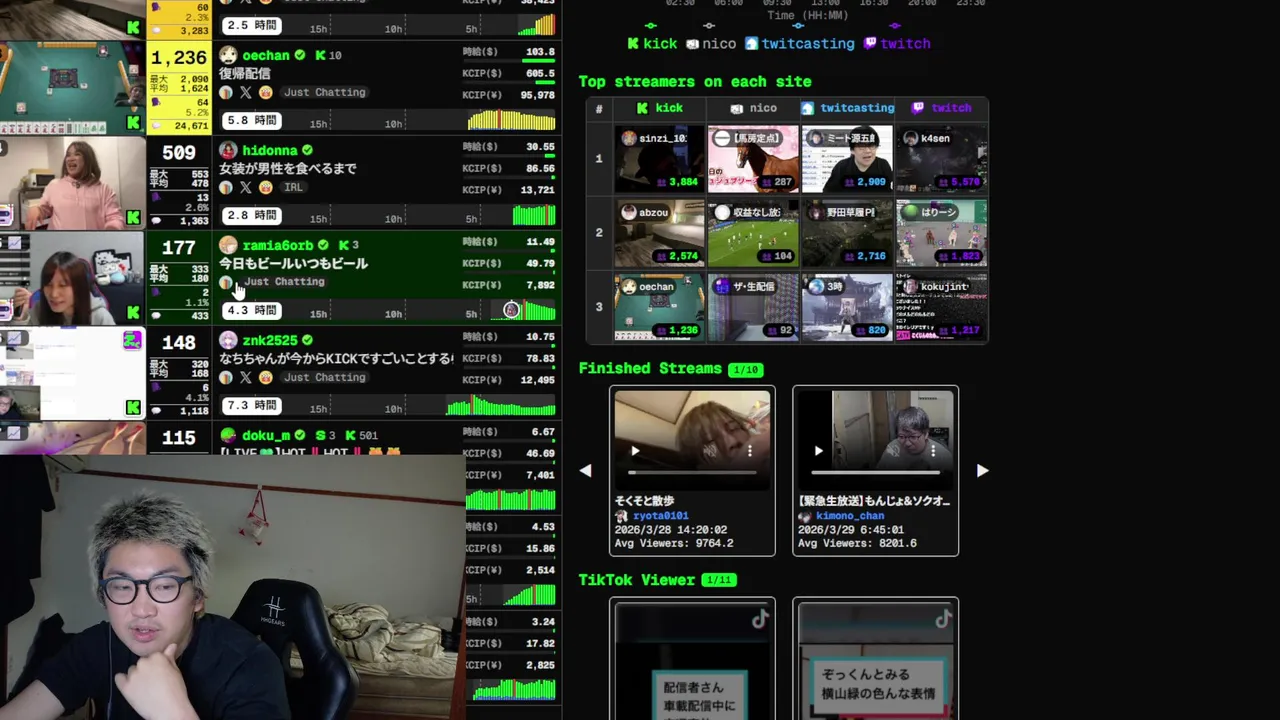1280x720 pixels.
Task: Click the emoji face icon in znk2525's row
Action: point(265,377)
